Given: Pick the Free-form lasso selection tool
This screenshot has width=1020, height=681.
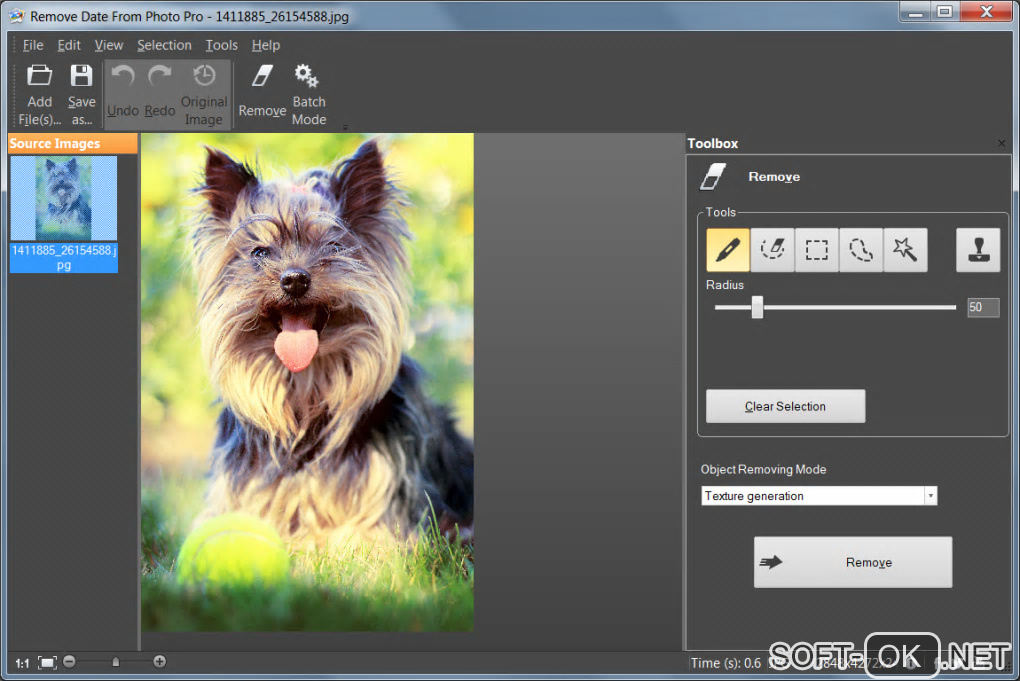Looking at the screenshot, I should point(861,250).
